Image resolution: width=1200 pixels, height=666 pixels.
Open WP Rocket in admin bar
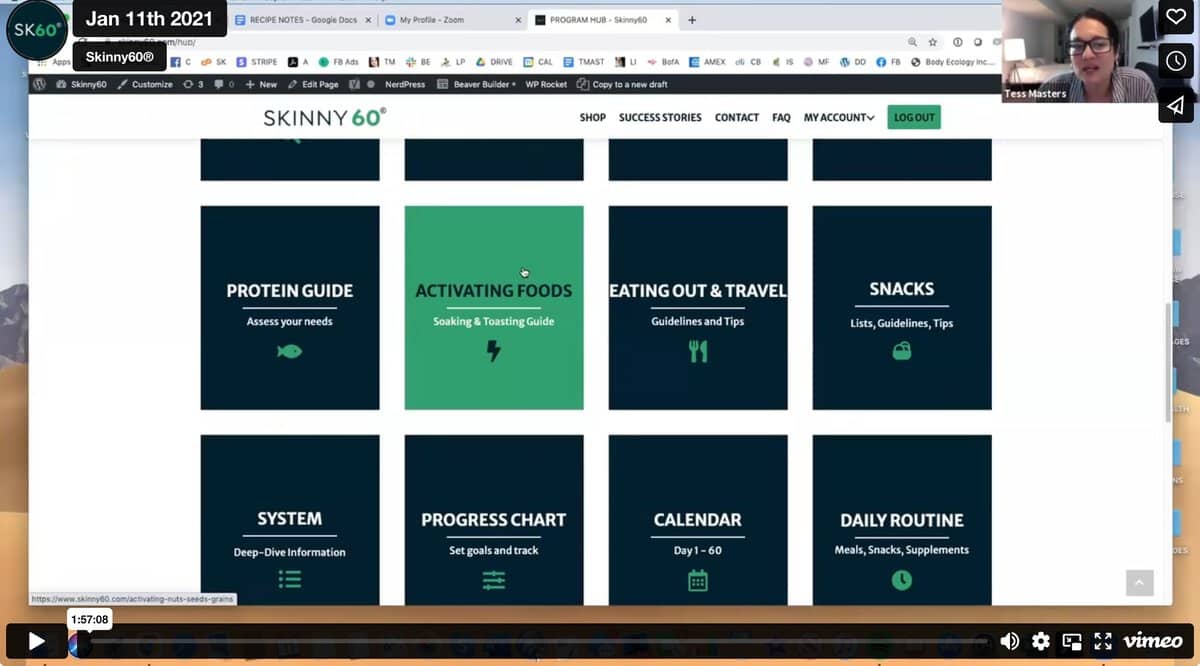(x=546, y=84)
